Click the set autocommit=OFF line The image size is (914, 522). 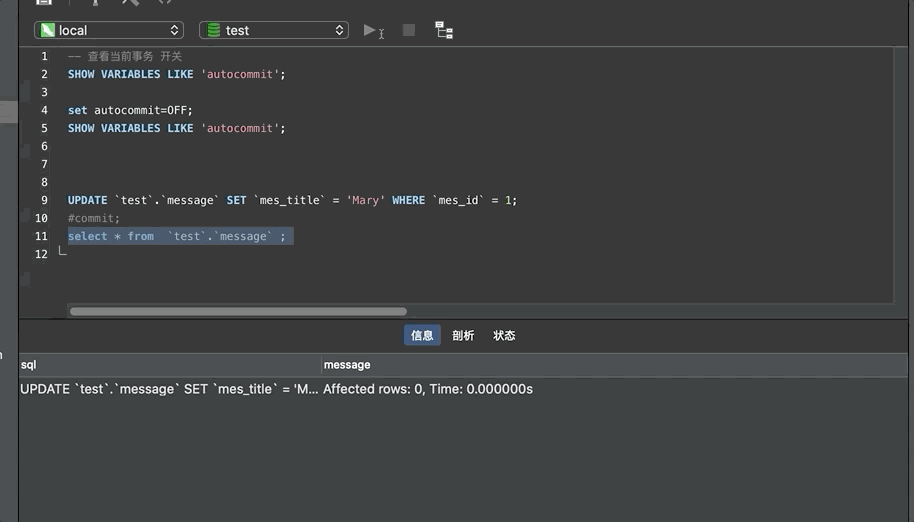click(x=130, y=110)
